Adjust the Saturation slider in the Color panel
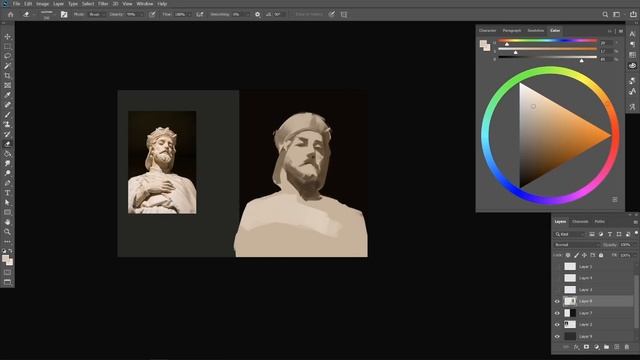Image resolution: width=640 pixels, height=360 pixels. point(547,50)
